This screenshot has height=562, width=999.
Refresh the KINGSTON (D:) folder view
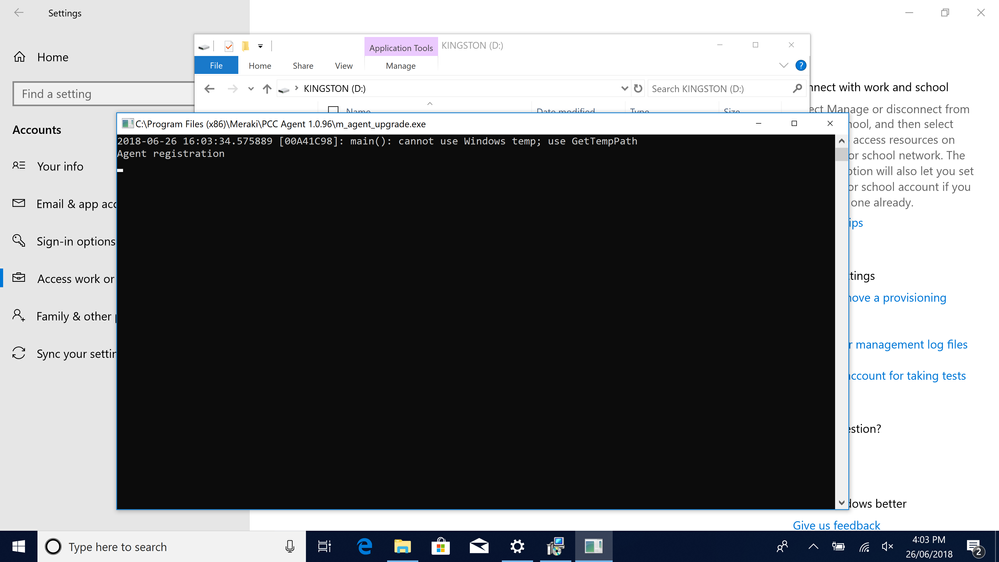pyautogui.click(x=638, y=89)
